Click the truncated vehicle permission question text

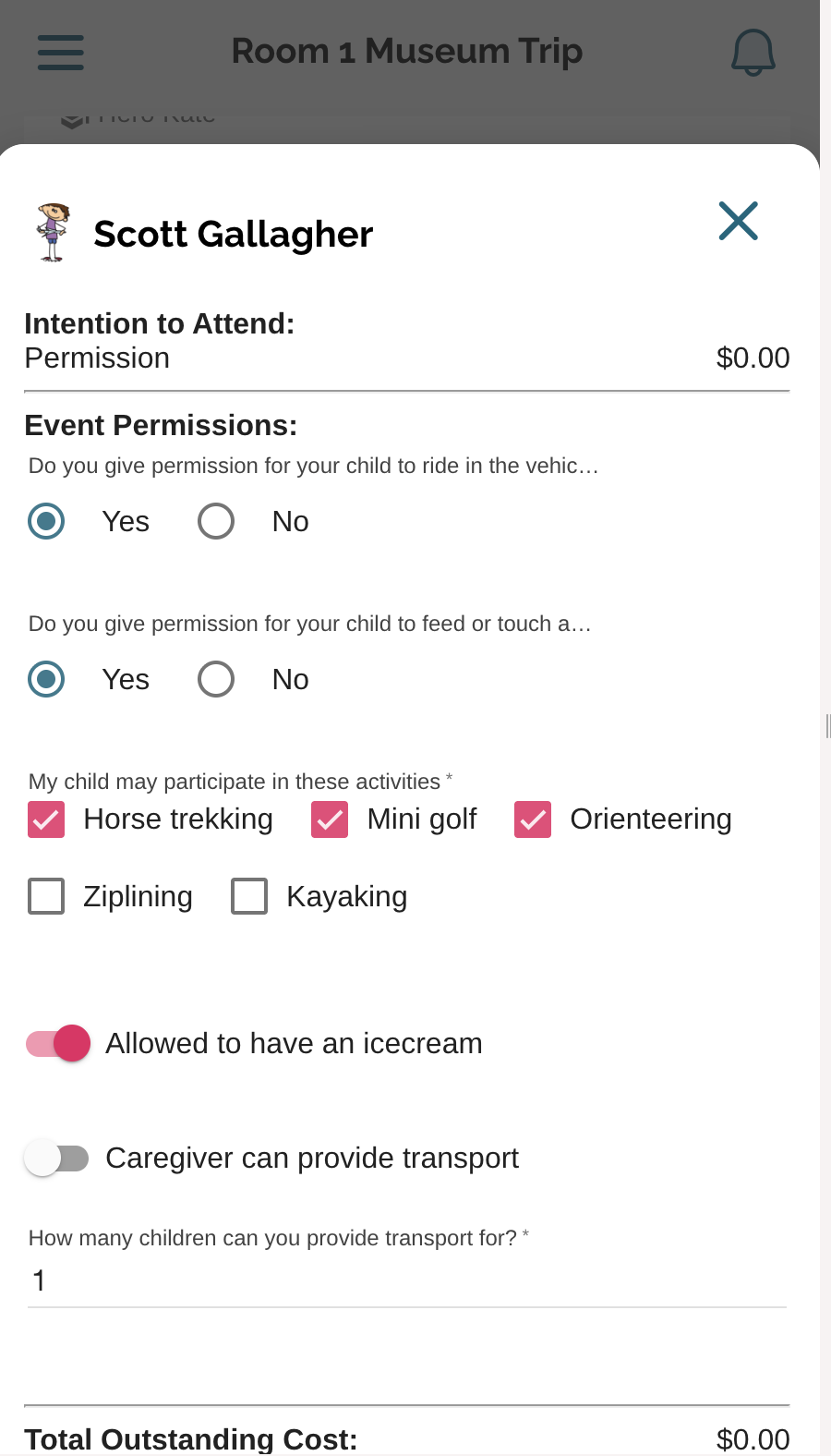[x=313, y=466]
